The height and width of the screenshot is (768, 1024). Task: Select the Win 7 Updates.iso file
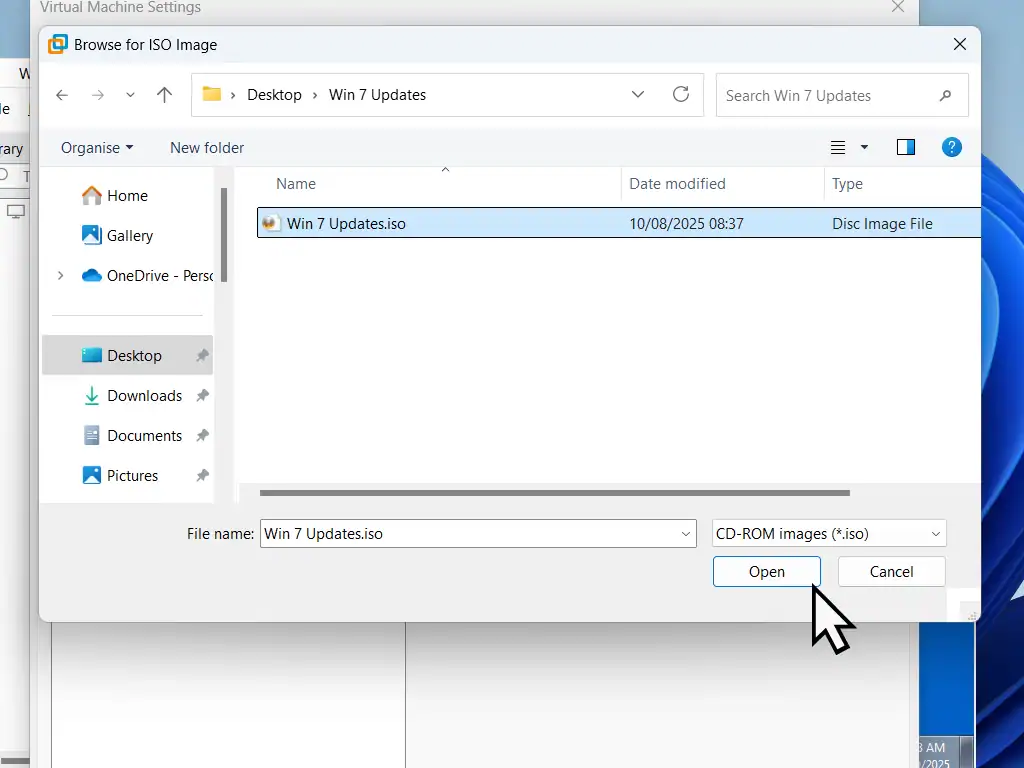[x=346, y=224]
